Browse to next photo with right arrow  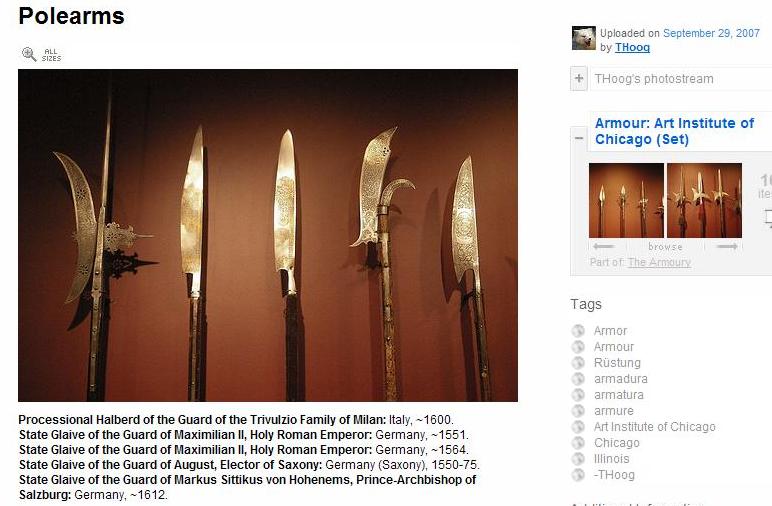(x=727, y=247)
